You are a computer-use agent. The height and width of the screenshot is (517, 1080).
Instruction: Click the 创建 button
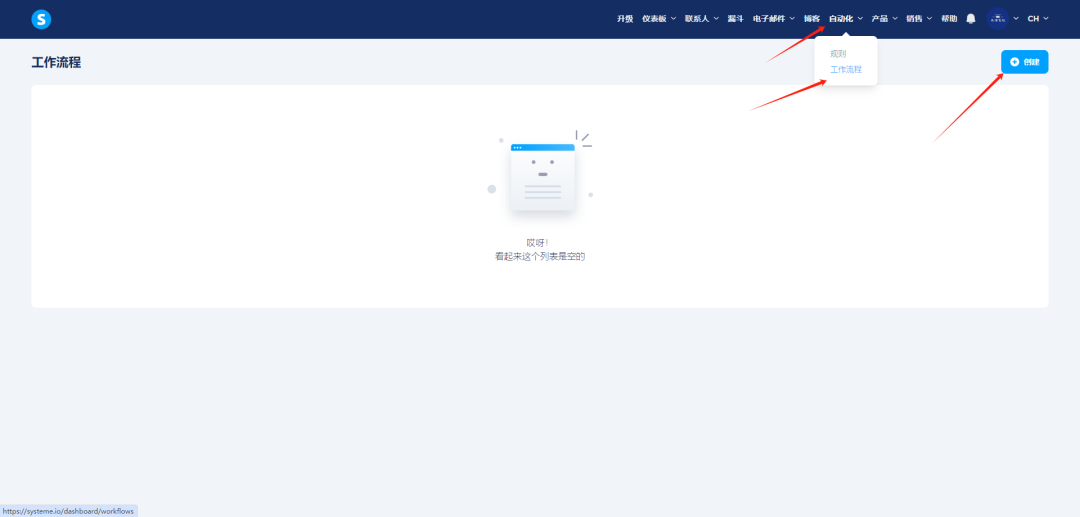tap(1024, 62)
